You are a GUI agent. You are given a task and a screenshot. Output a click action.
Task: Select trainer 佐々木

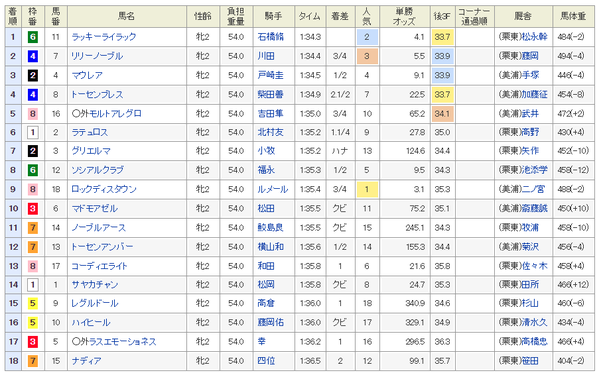[534, 266]
